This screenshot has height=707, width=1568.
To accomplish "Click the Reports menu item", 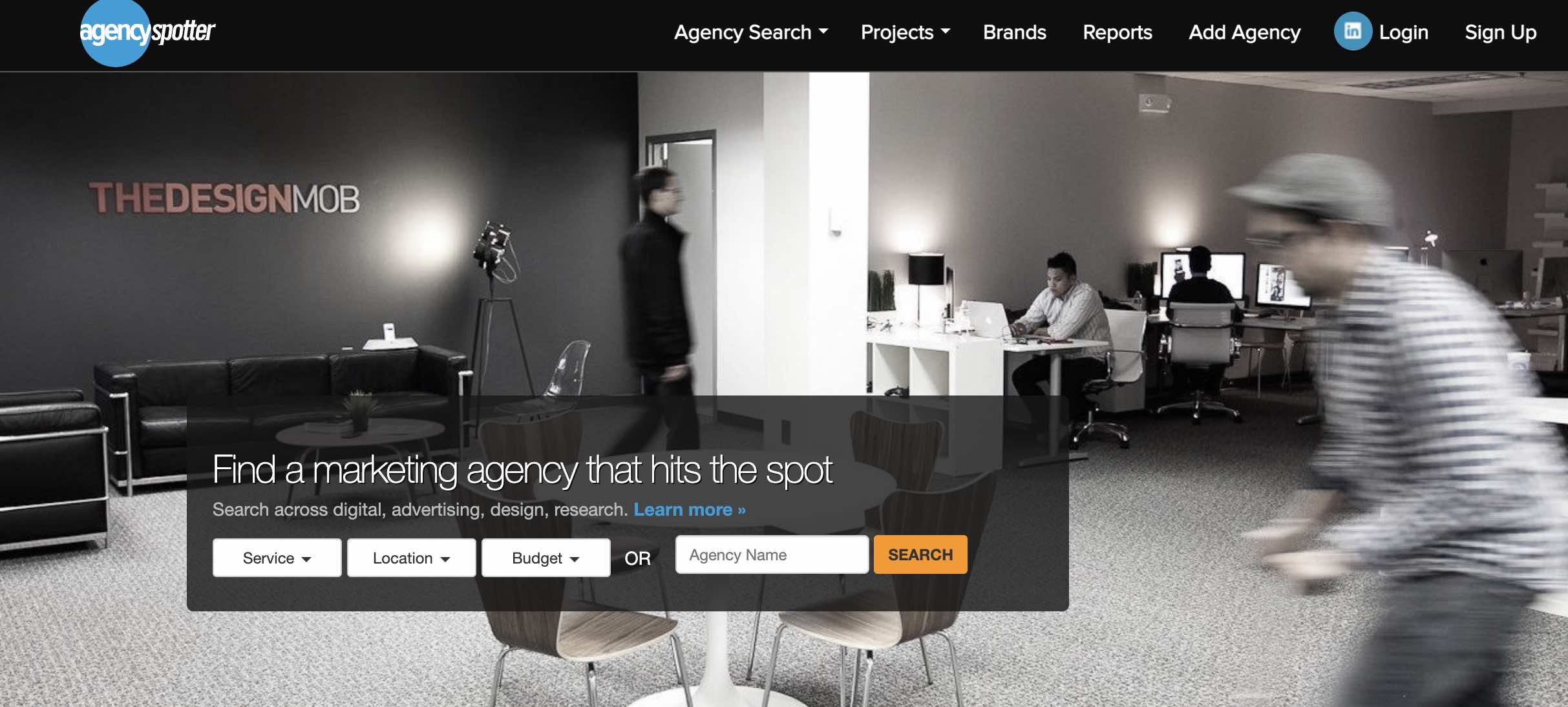I will (1117, 30).
